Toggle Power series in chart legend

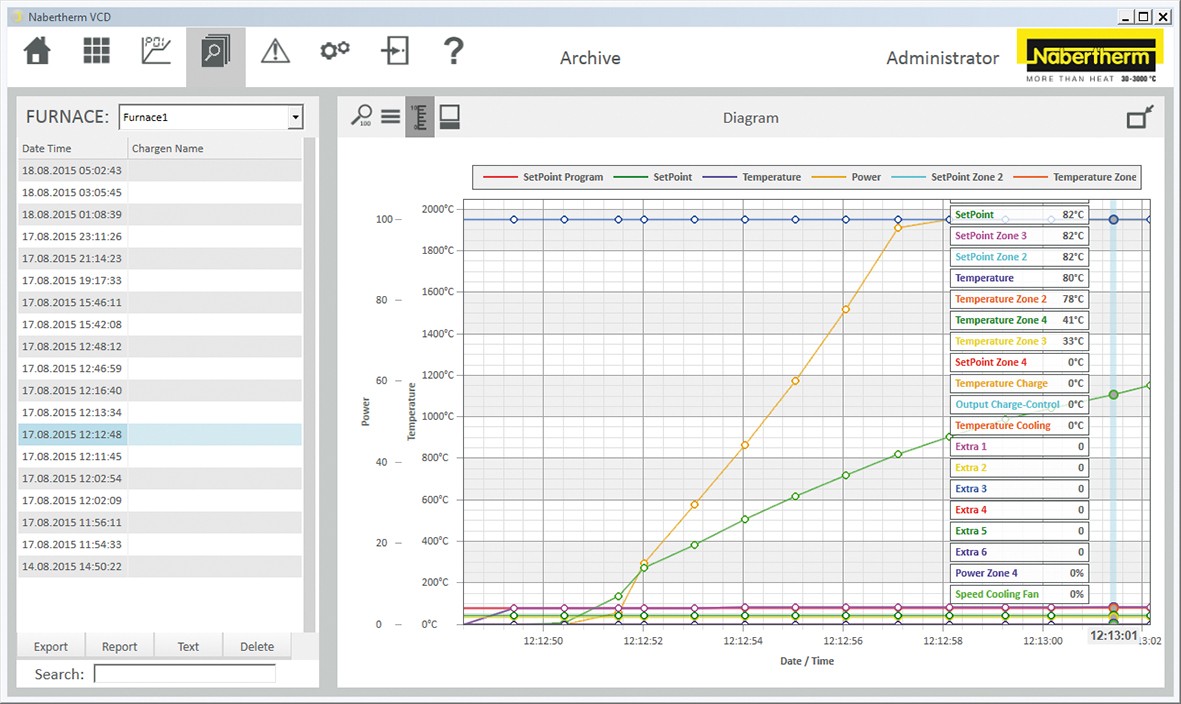846,177
